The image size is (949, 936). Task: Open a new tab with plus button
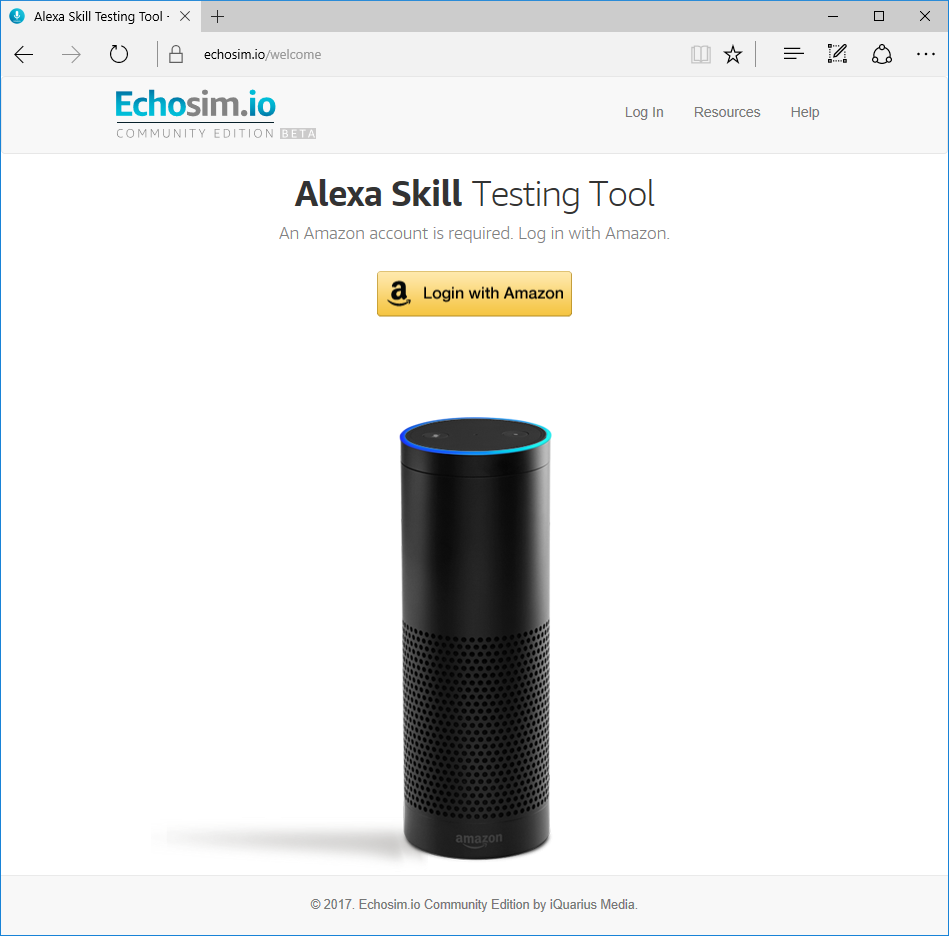click(x=217, y=16)
